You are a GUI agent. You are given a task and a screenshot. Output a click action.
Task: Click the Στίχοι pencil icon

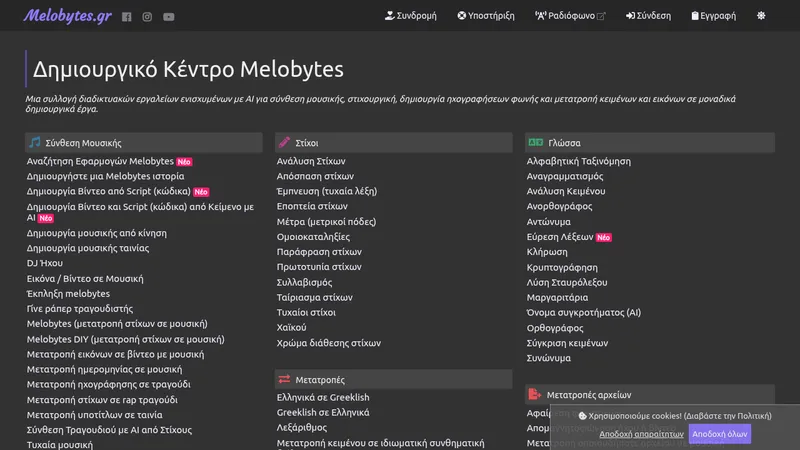pyautogui.click(x=284, y=142)
